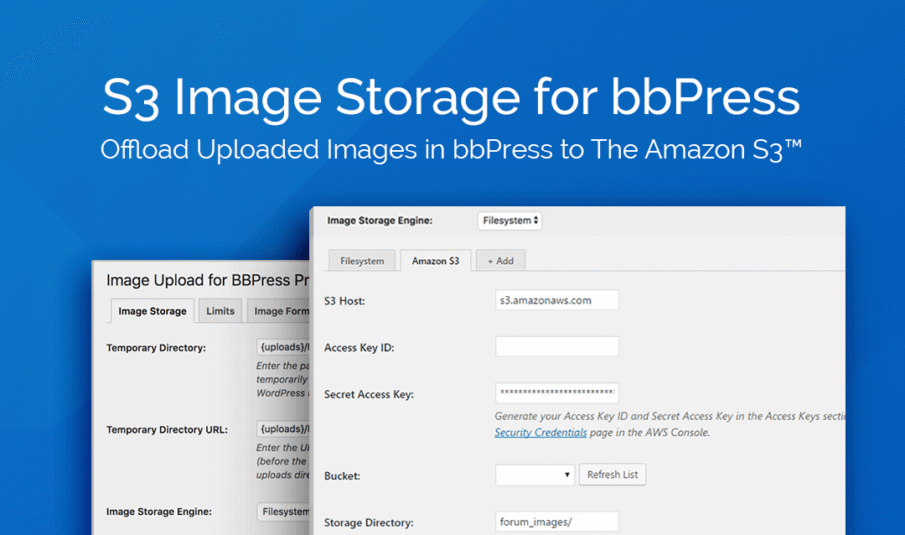Click the S3 Host input field
The height and width of the screenshot is (535, 905).
click(556, 300)
